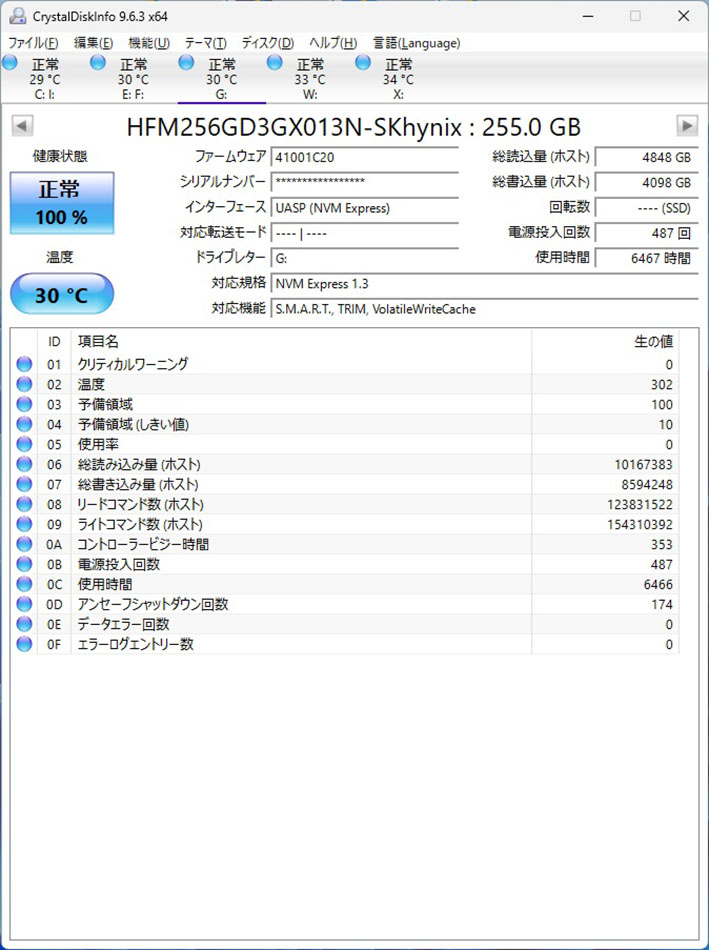Click the transfer mode field ---- | ----

pyautogui.click(x=365, y=233)
